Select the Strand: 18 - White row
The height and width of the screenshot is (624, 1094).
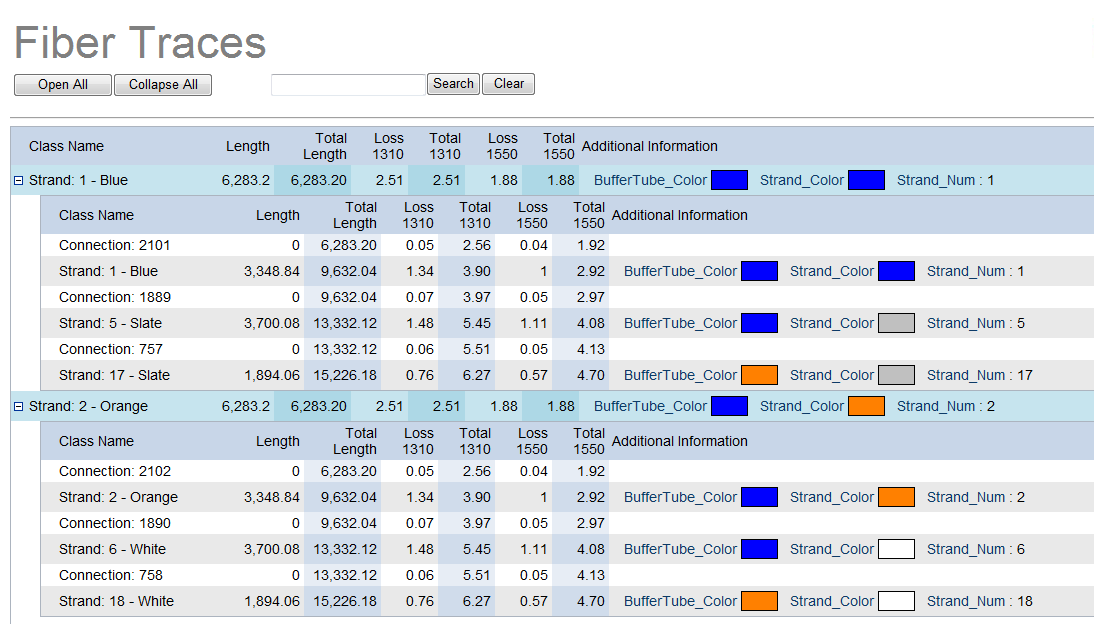tap(116, 602)
